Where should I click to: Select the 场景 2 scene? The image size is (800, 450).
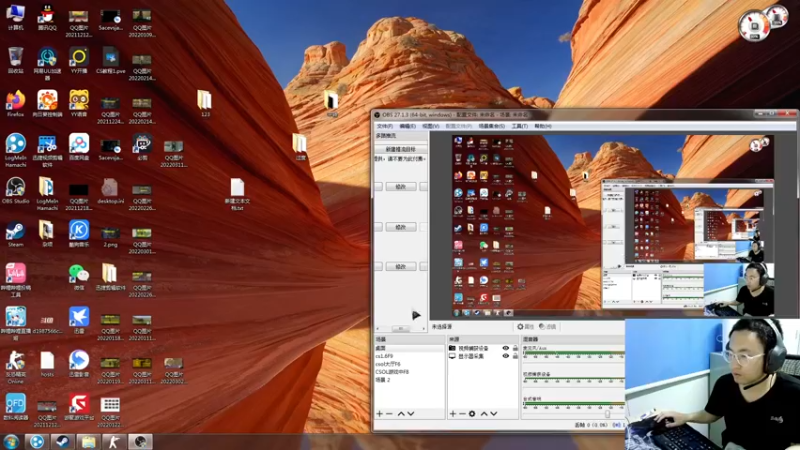click(x=409, y=380)
